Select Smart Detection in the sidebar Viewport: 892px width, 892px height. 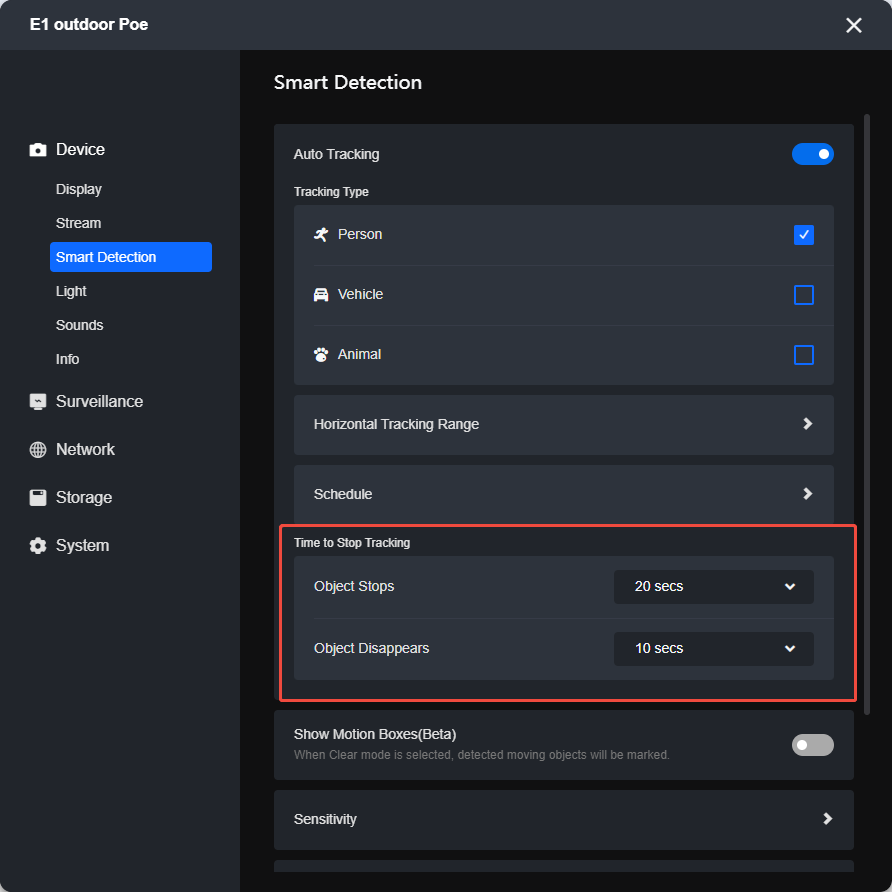(131, 257)
